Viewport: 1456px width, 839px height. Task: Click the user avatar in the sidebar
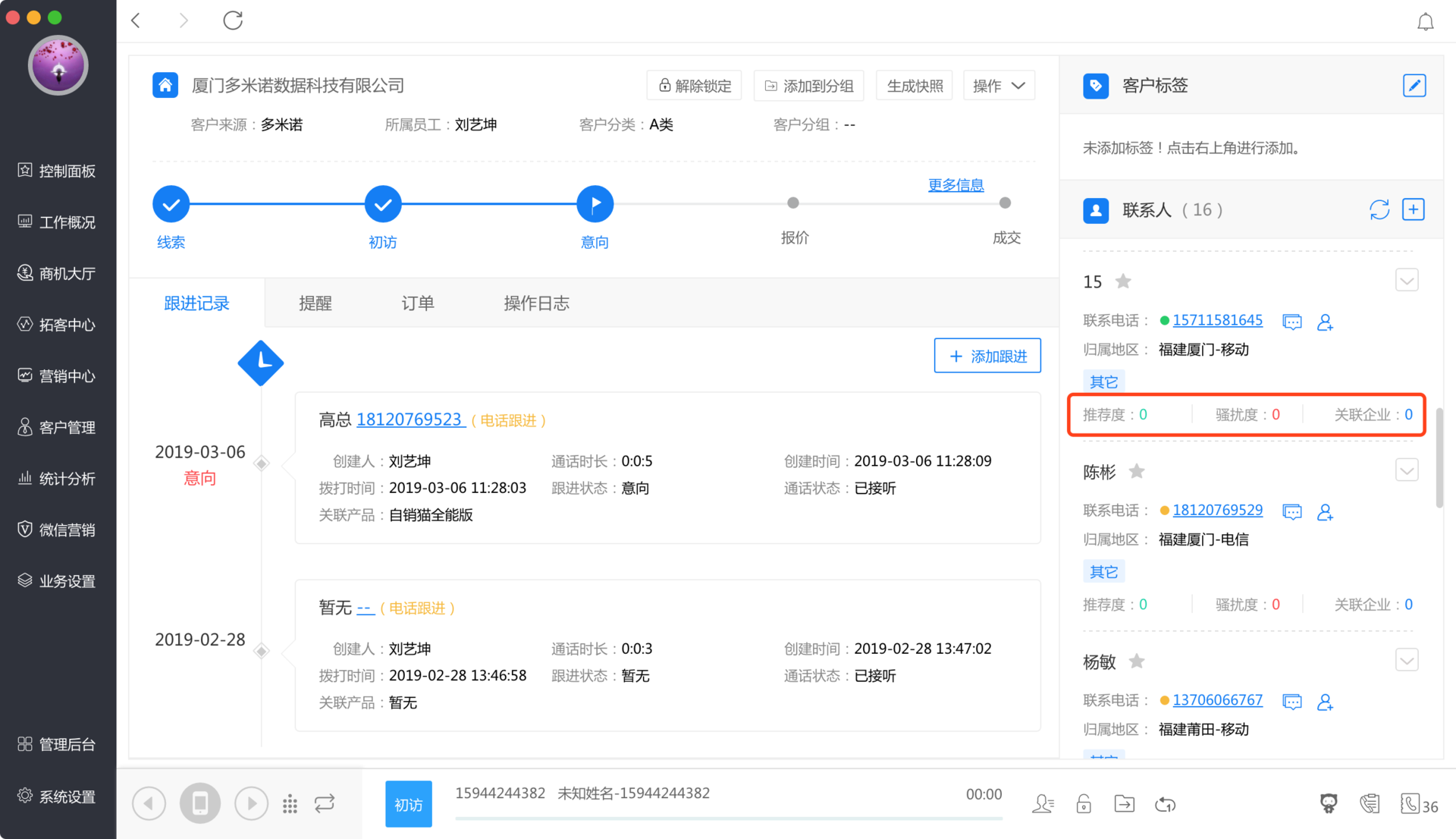pos(58,65)
